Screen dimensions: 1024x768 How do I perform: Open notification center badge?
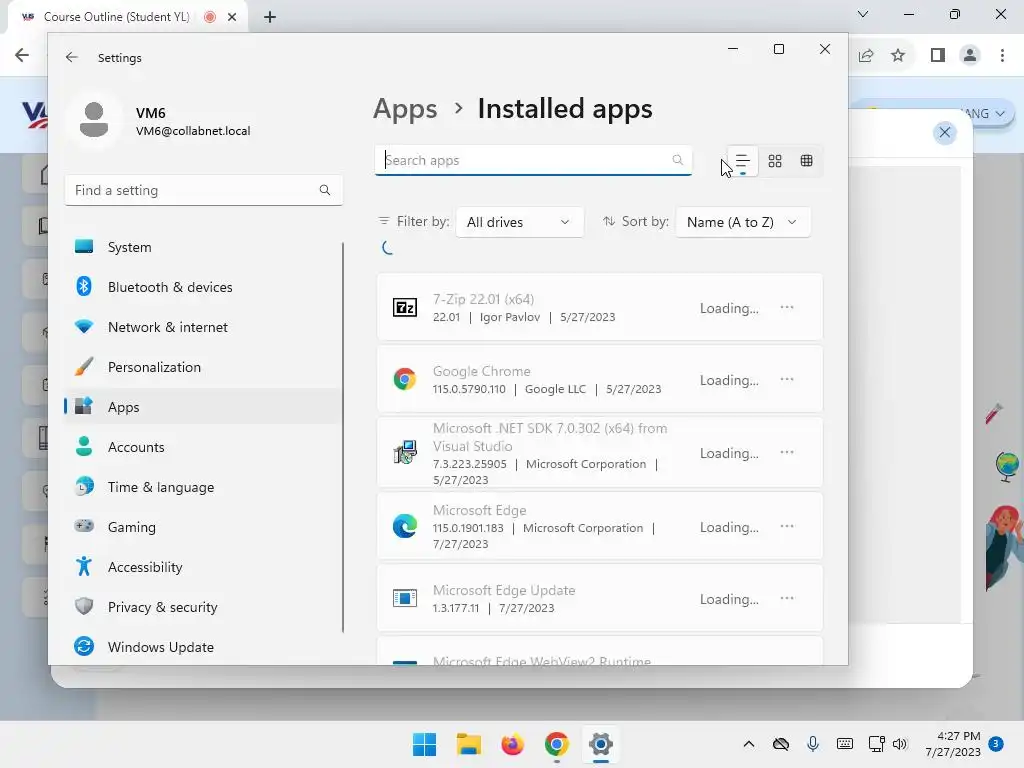pos(996,743)
